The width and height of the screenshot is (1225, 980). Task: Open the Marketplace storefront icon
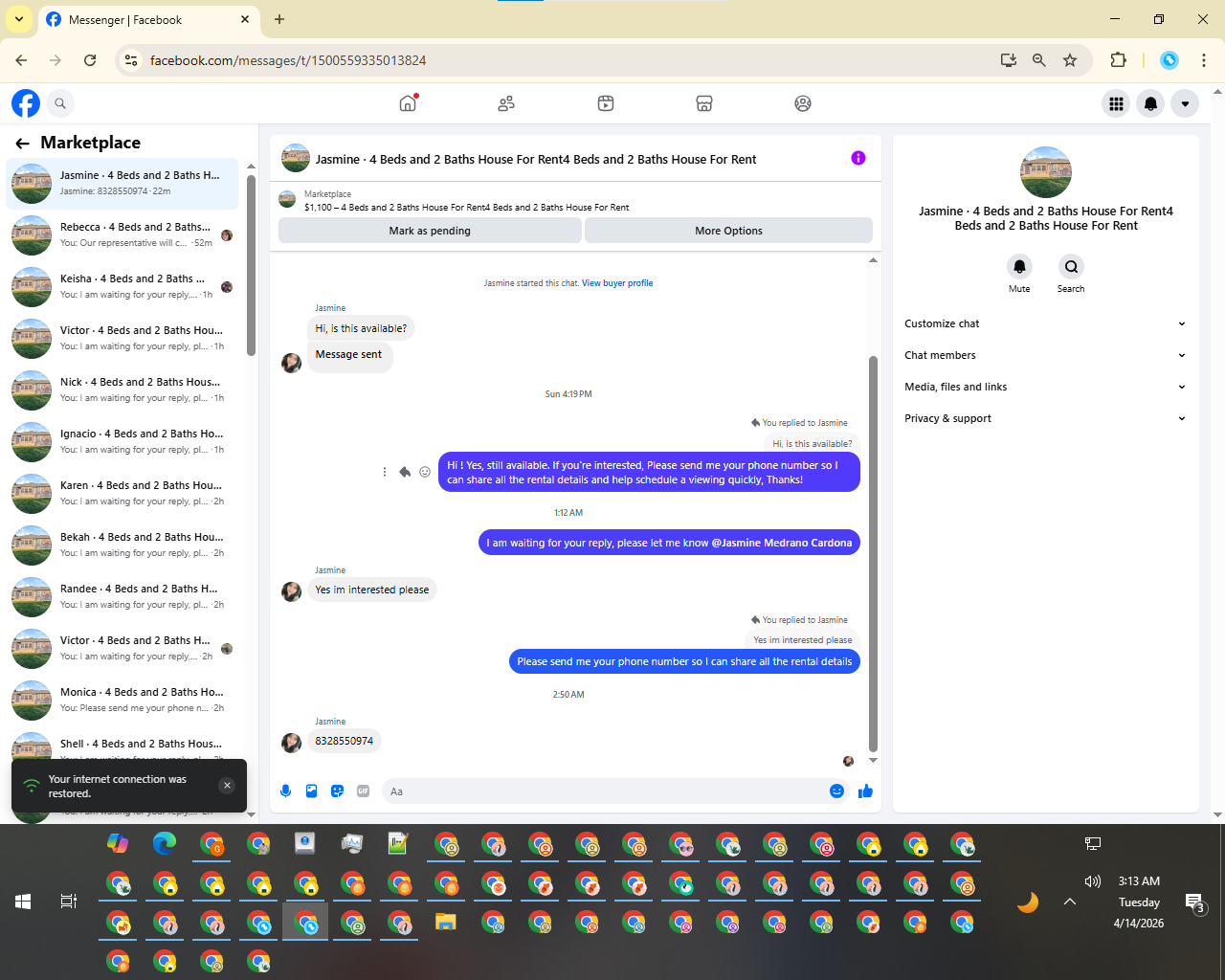(704, 103)
